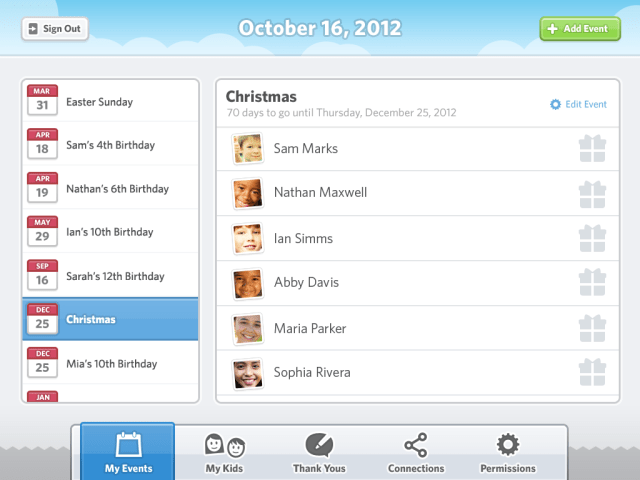Select the gift icon for Ian Simms
This screenshot has height=480, width=640.
(x=592, y=238)
